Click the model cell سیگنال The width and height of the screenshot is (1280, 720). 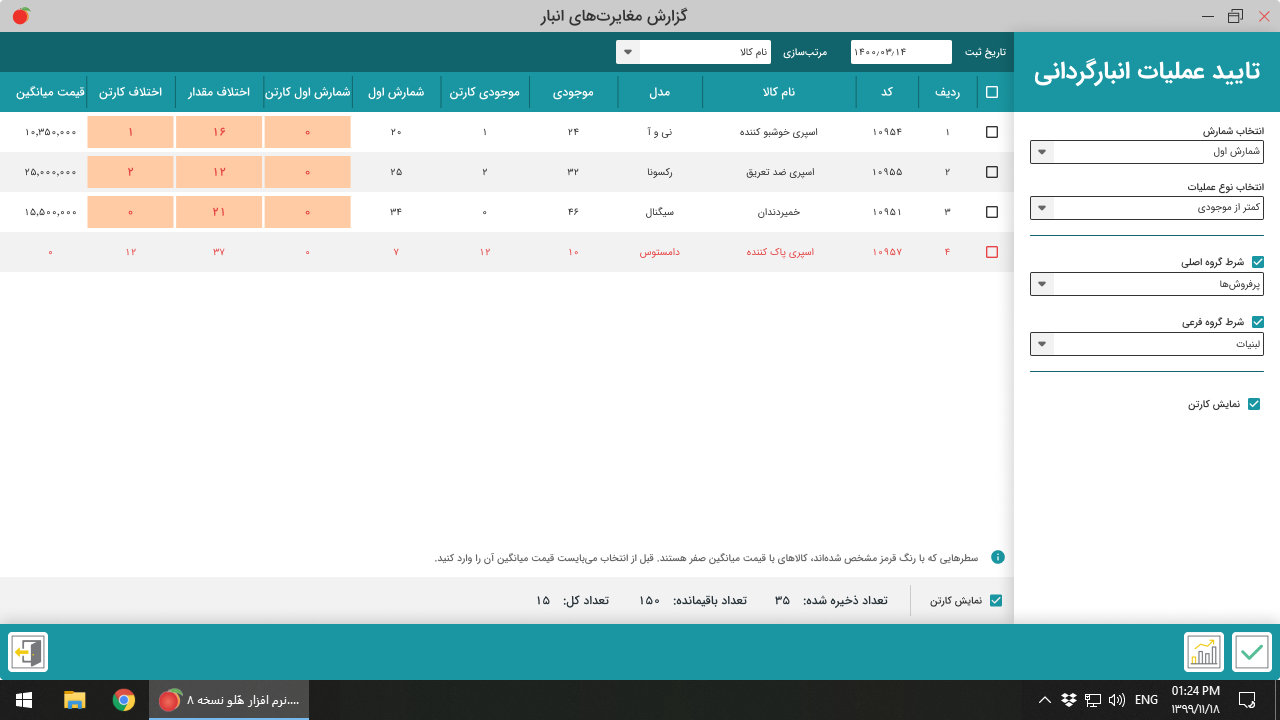[660, 212]
